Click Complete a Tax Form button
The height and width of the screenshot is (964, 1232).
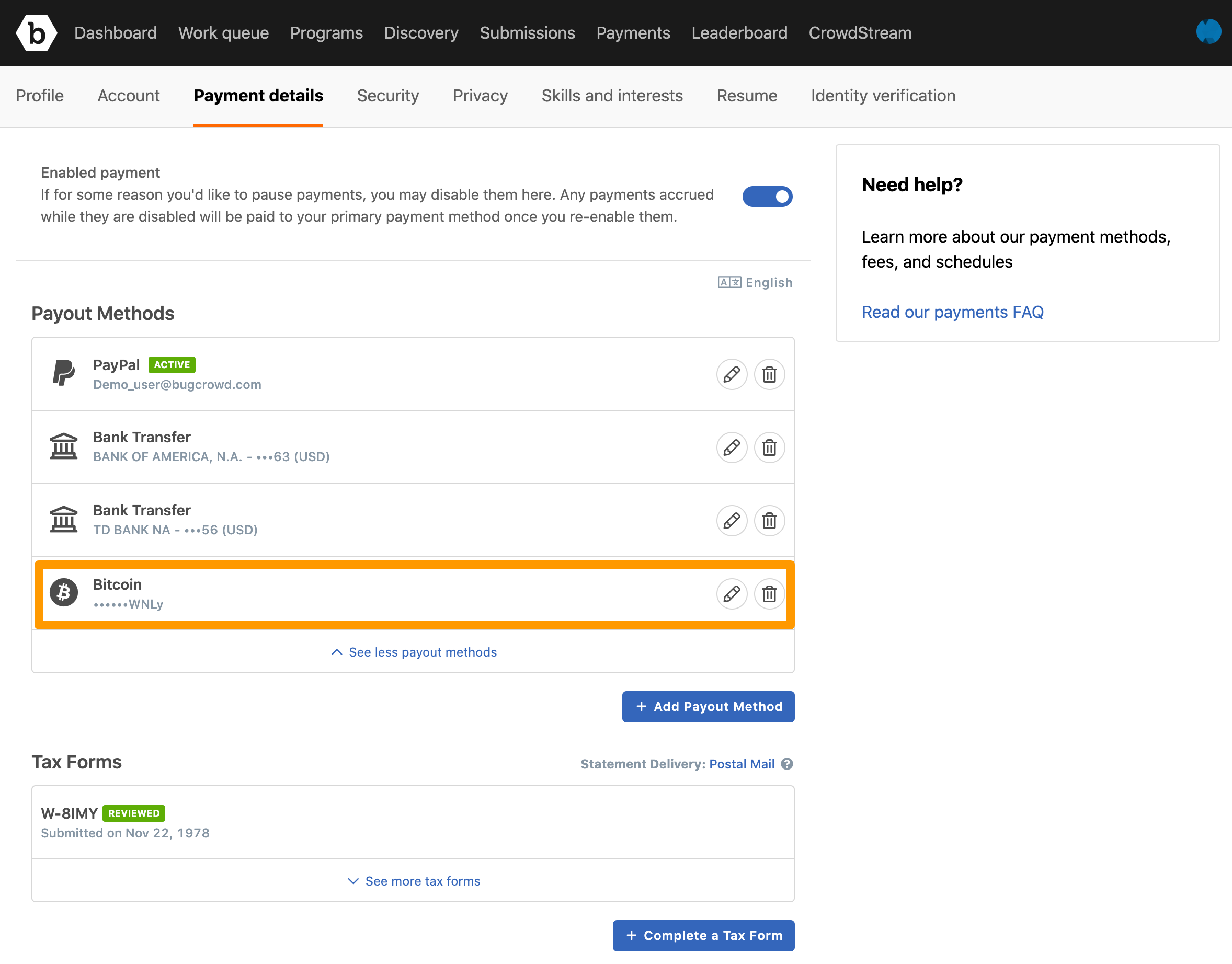click(x=703, y=936)
